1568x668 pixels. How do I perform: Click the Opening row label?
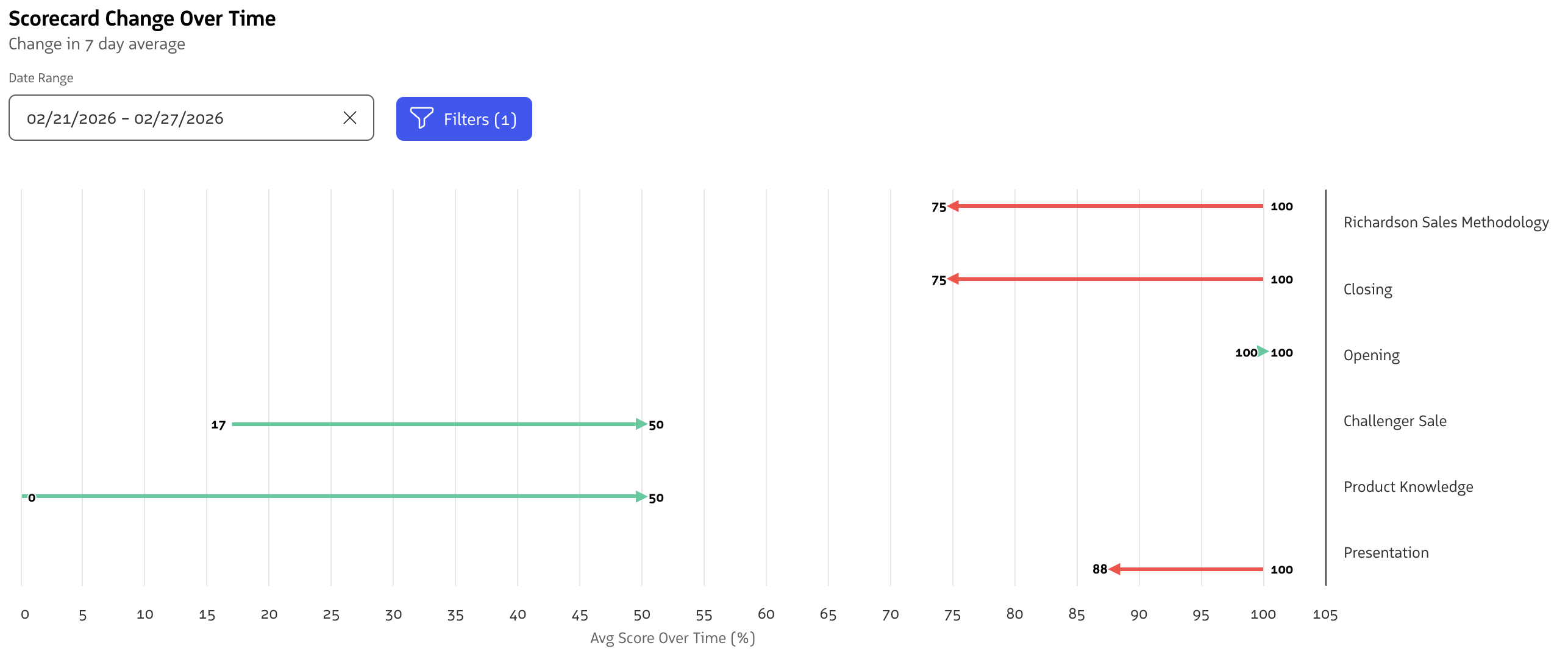[x=1370, y=355]
